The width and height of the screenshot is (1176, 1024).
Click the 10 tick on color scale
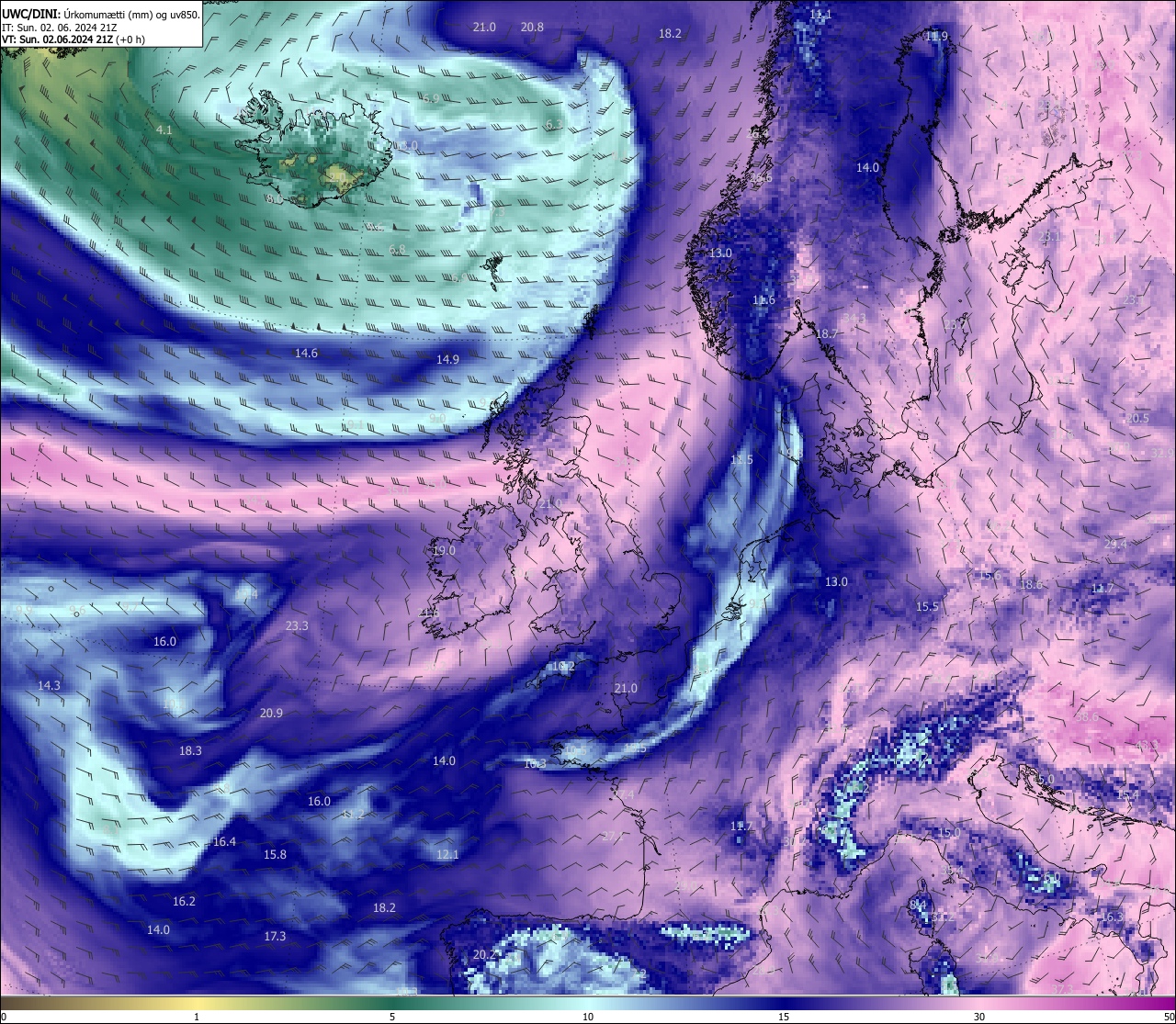[588, 1017]
